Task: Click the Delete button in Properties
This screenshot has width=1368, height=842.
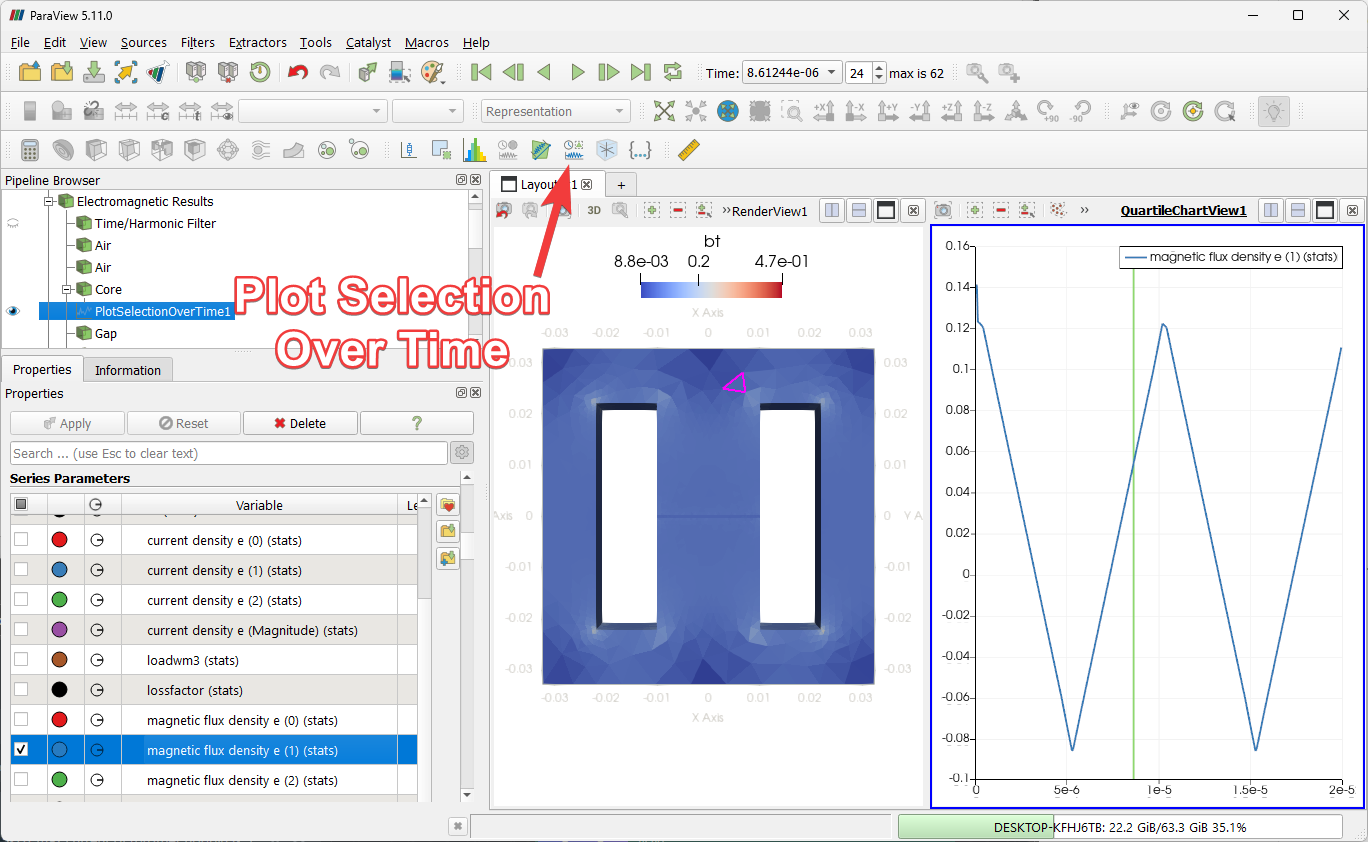Action: click(300, 423)
